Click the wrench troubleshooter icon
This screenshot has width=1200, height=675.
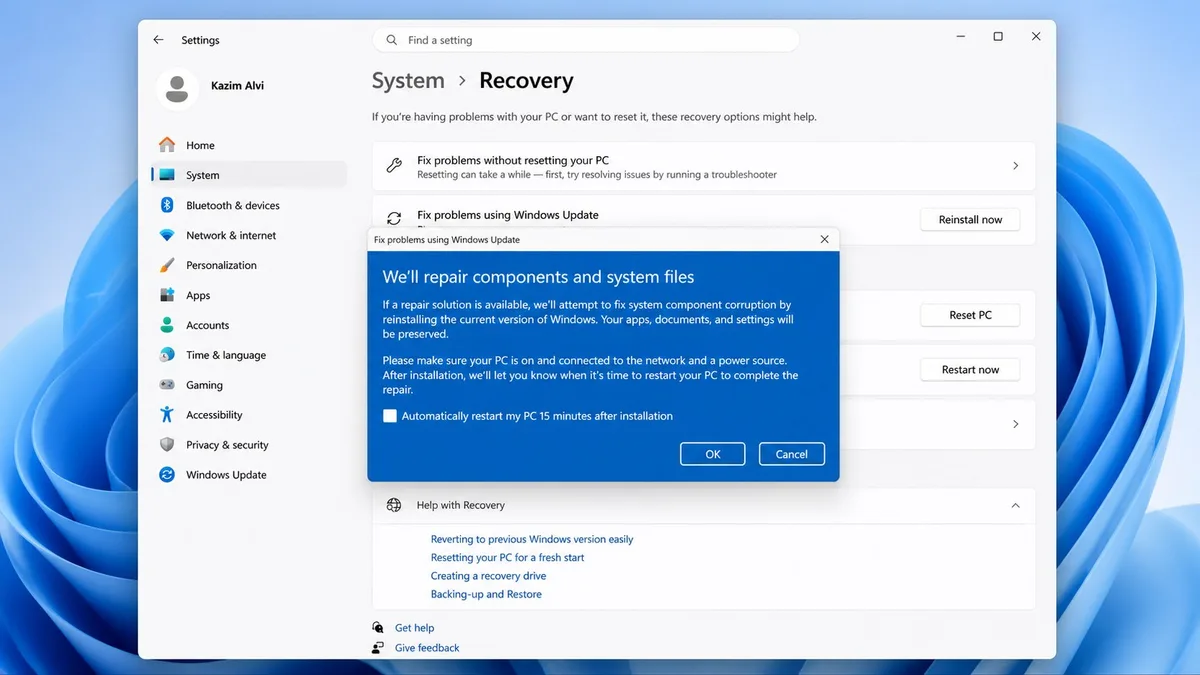tap(394, 166)
